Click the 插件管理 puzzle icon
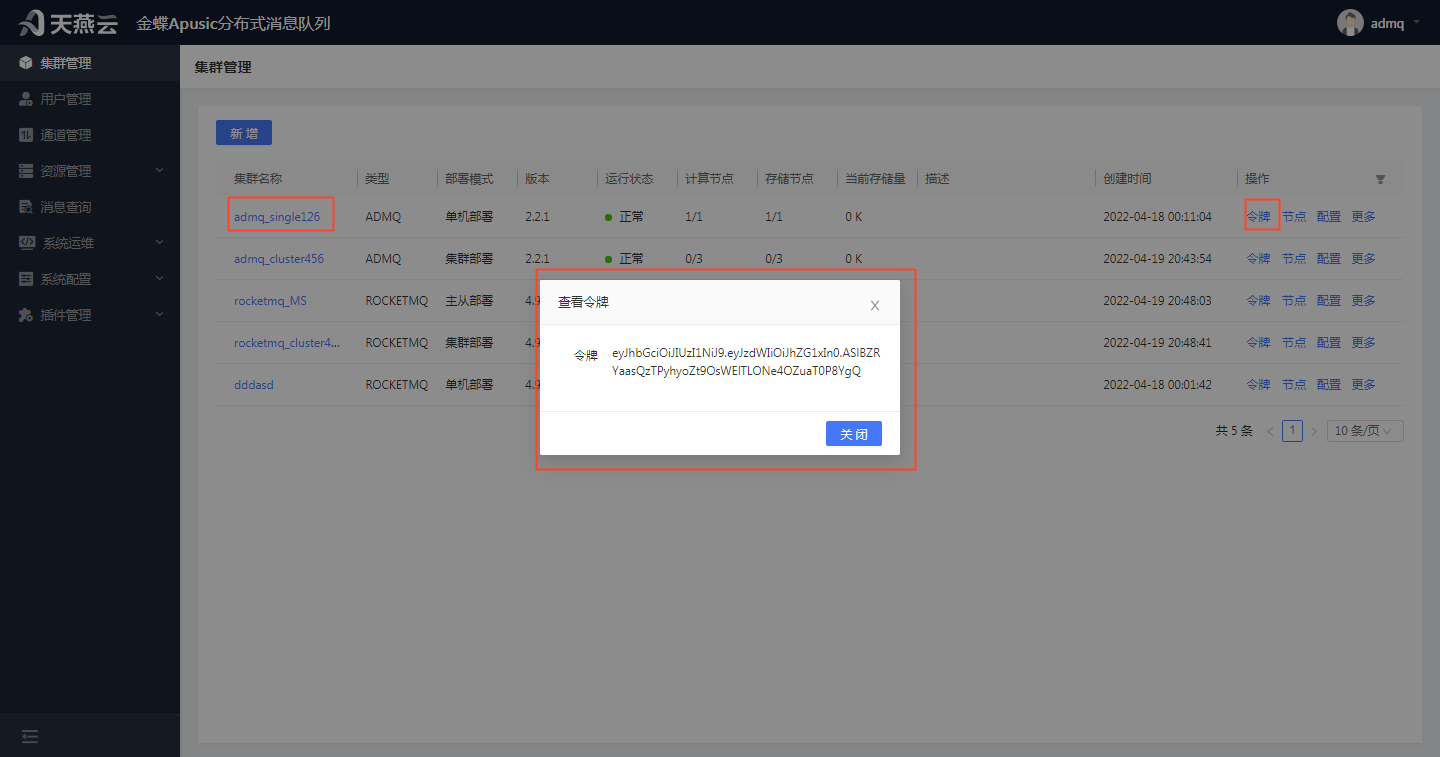 26,315
